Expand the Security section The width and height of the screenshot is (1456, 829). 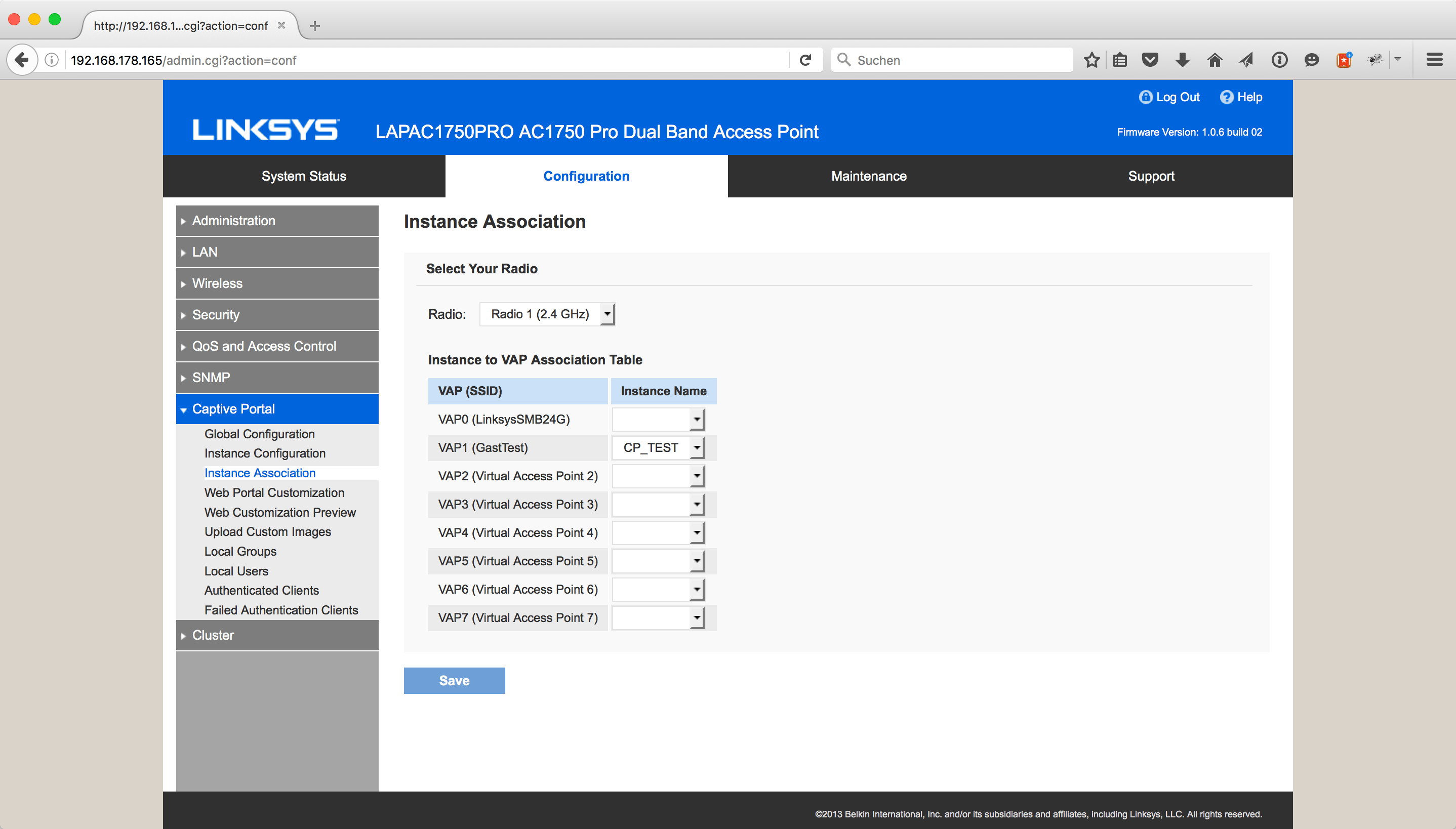tap(277, 314)
